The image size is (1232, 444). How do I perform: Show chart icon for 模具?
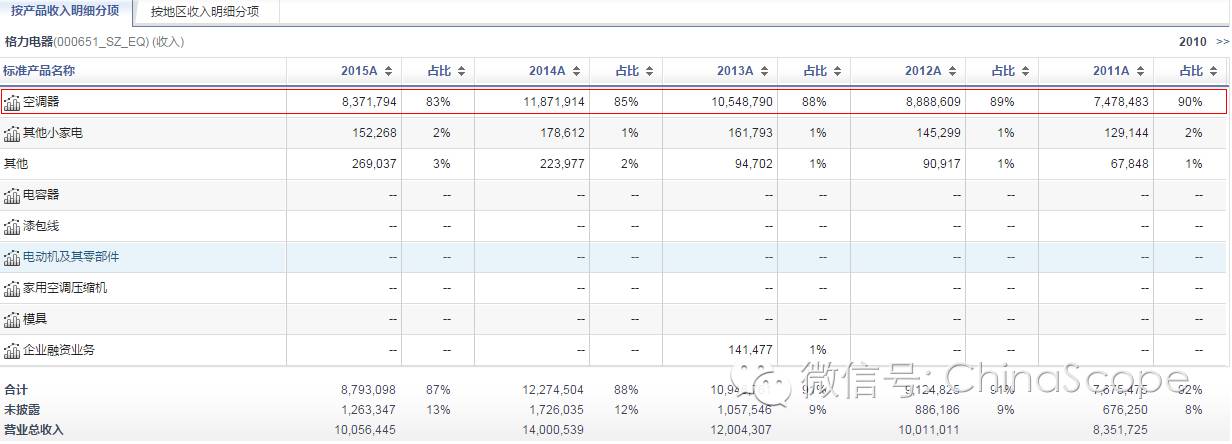click(12, 319)
